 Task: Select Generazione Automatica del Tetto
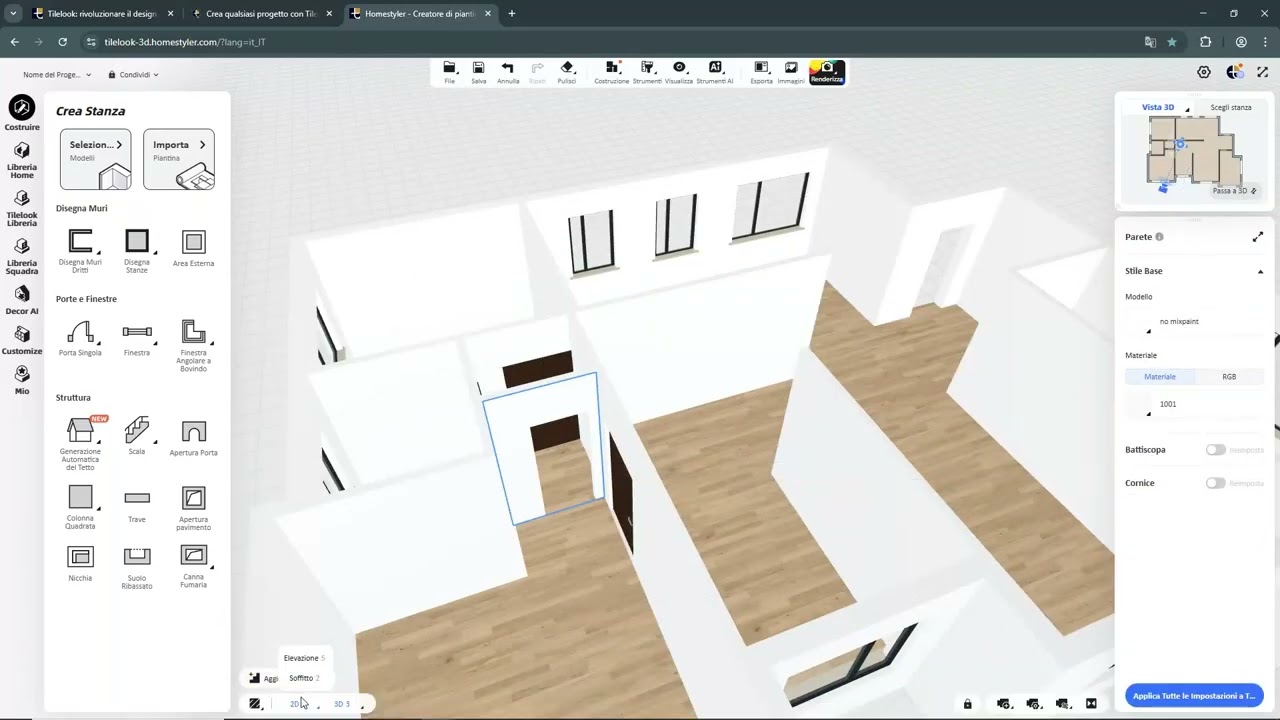click(80, 443)
